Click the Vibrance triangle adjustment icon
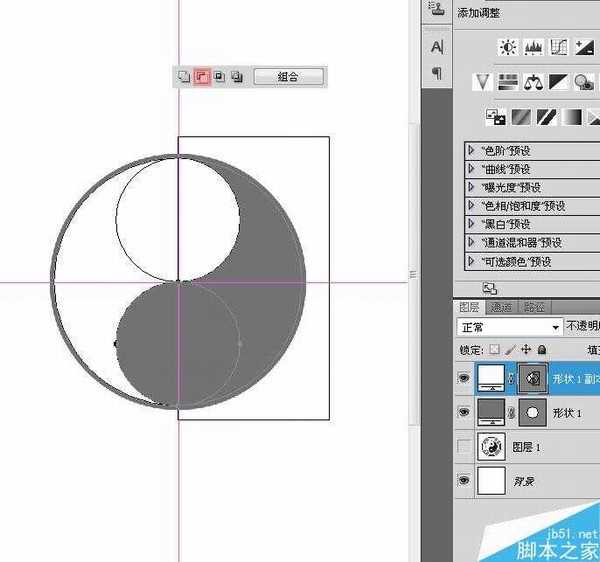 point(483,82)
